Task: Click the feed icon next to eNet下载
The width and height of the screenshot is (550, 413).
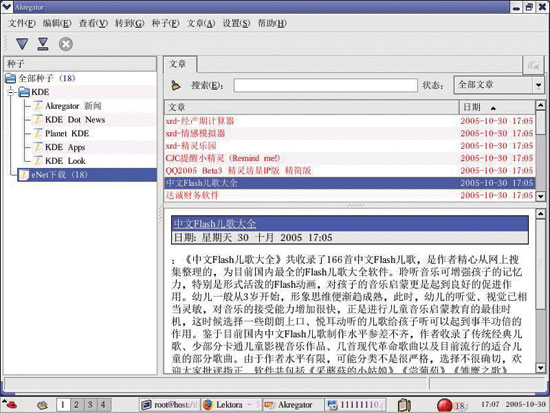Action: [x=24, y=174]
